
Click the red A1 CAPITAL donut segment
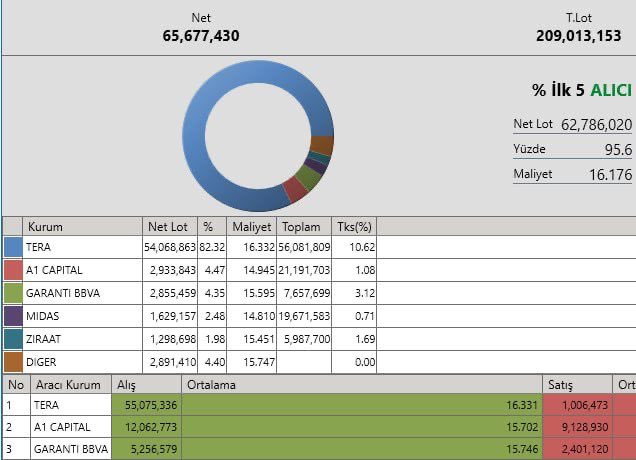coord(295,190)
